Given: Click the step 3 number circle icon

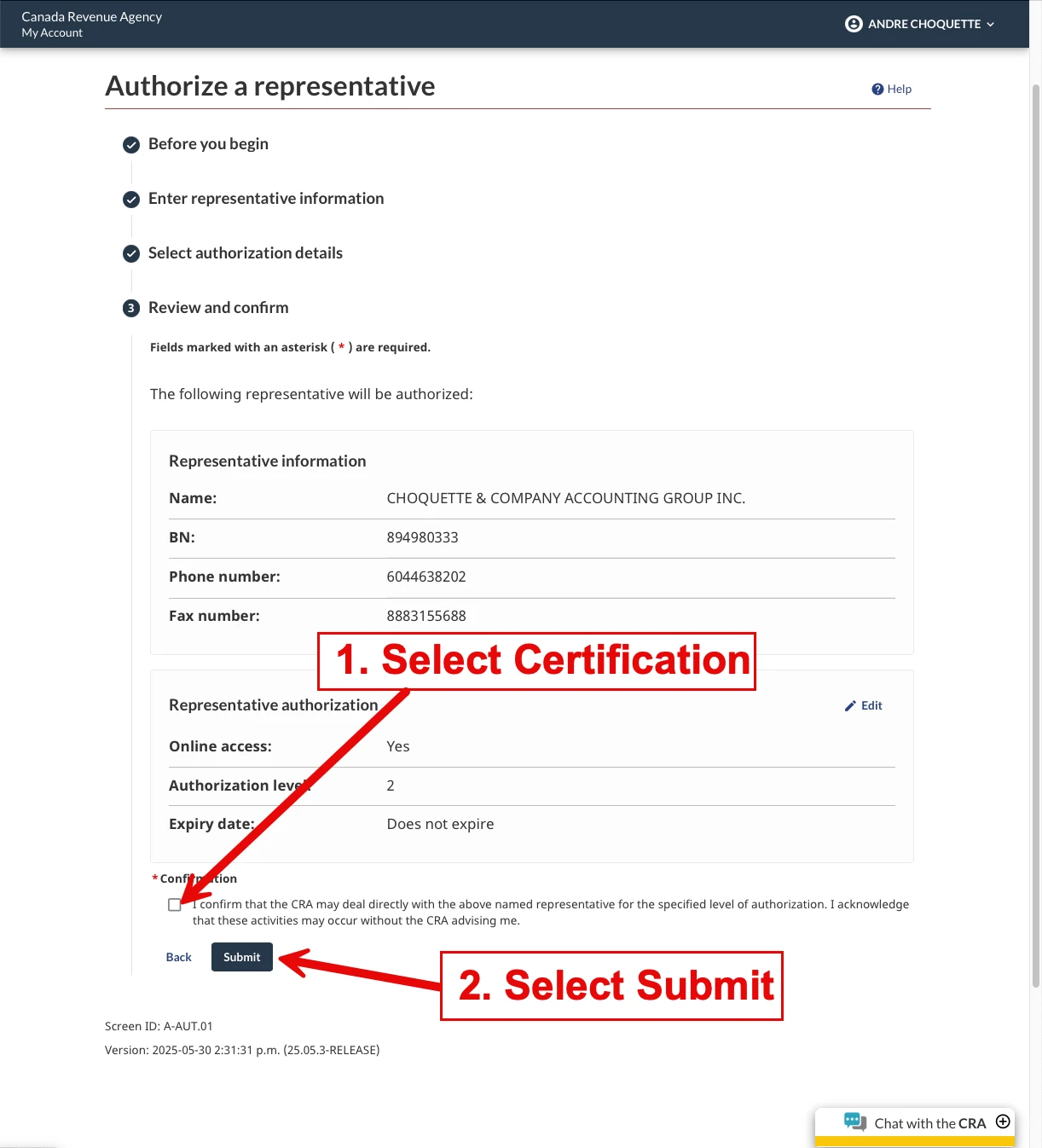Looking at the screenshot, I should pos(131,308).
